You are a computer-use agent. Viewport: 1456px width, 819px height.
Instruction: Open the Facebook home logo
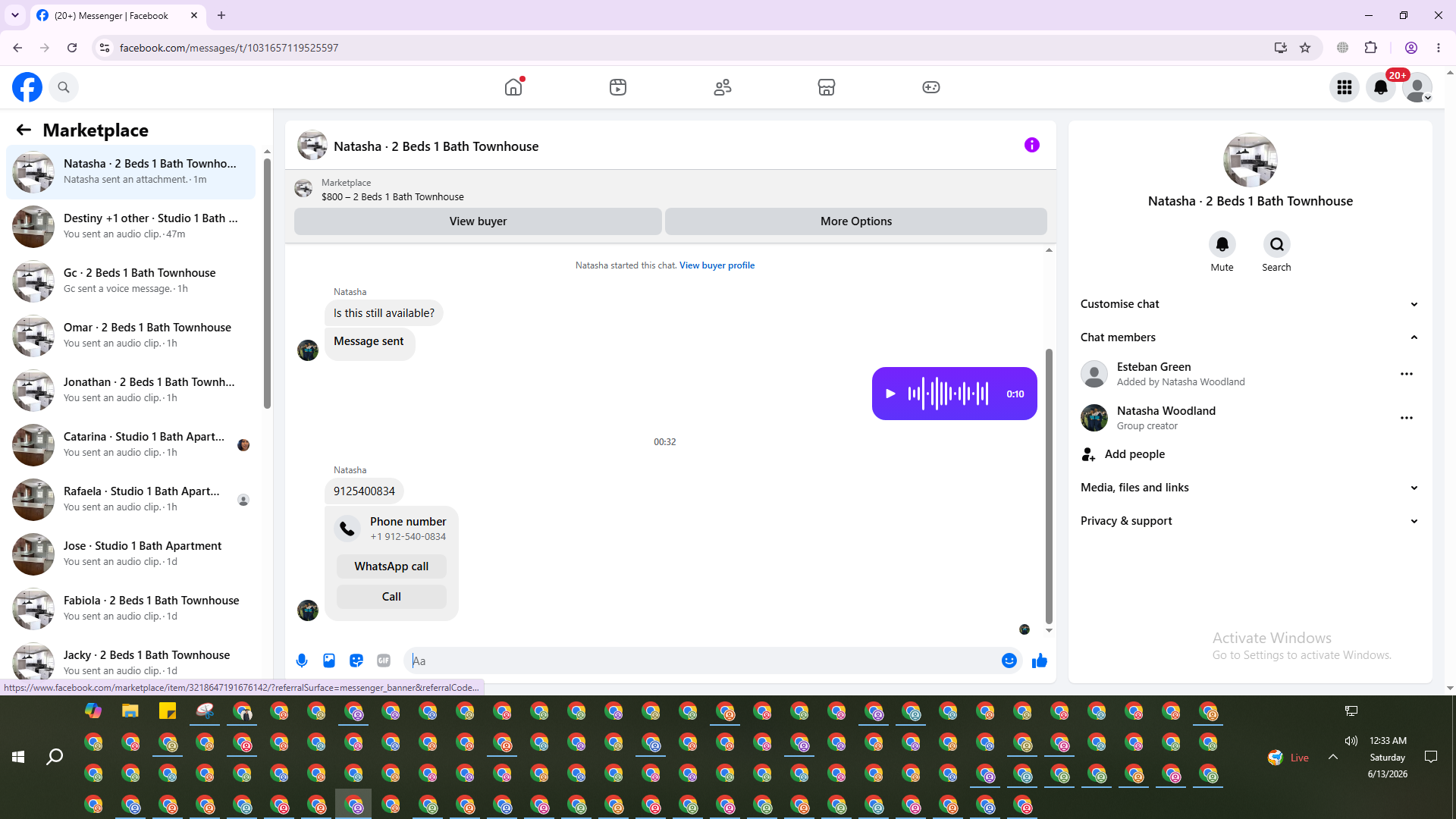point(27,87)
